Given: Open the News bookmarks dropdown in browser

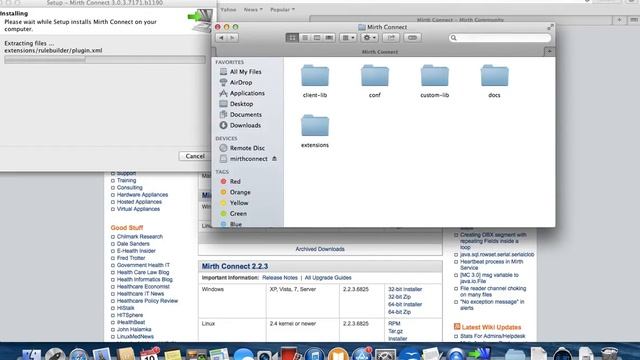Looking at the screenshot, I should (253, 9).
